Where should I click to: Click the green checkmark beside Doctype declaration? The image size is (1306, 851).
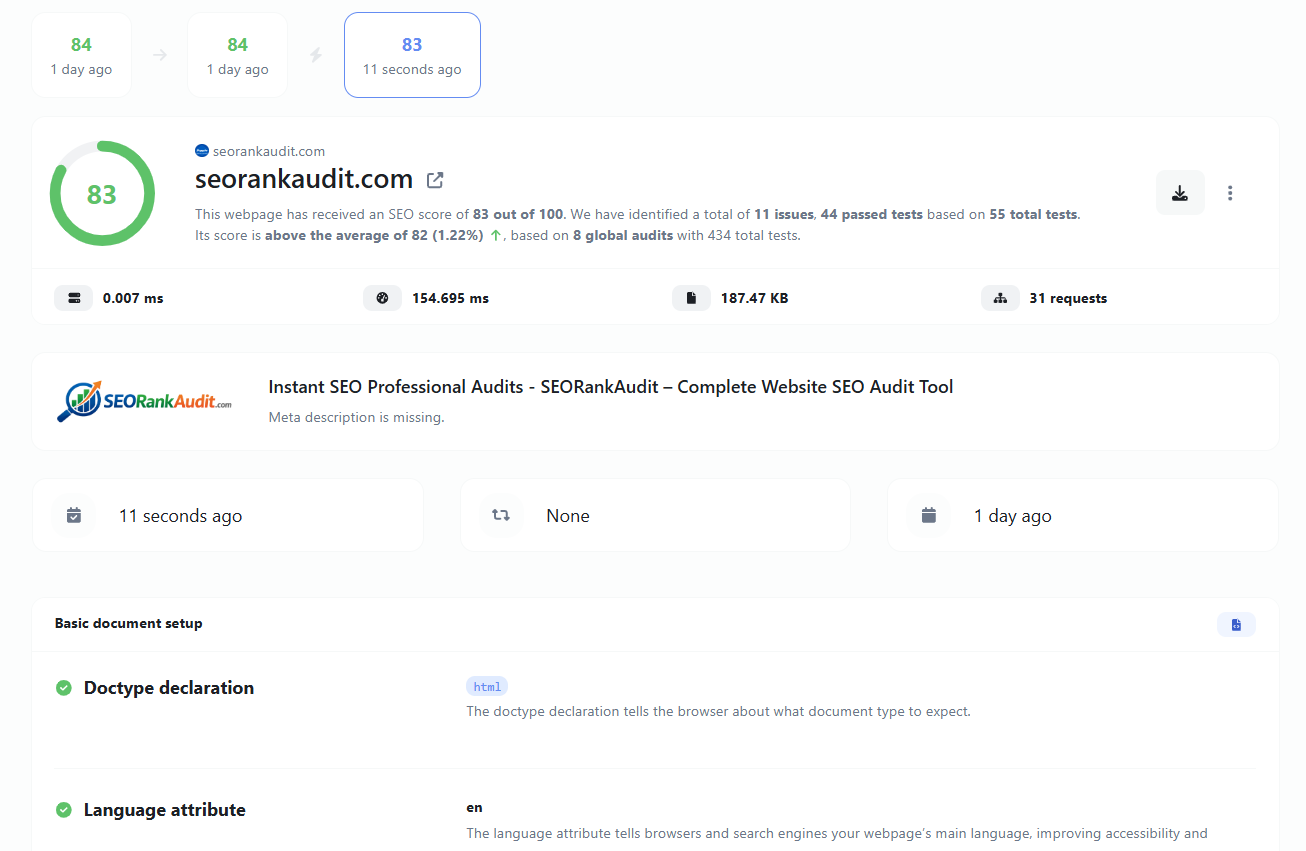tap(63, 687)
